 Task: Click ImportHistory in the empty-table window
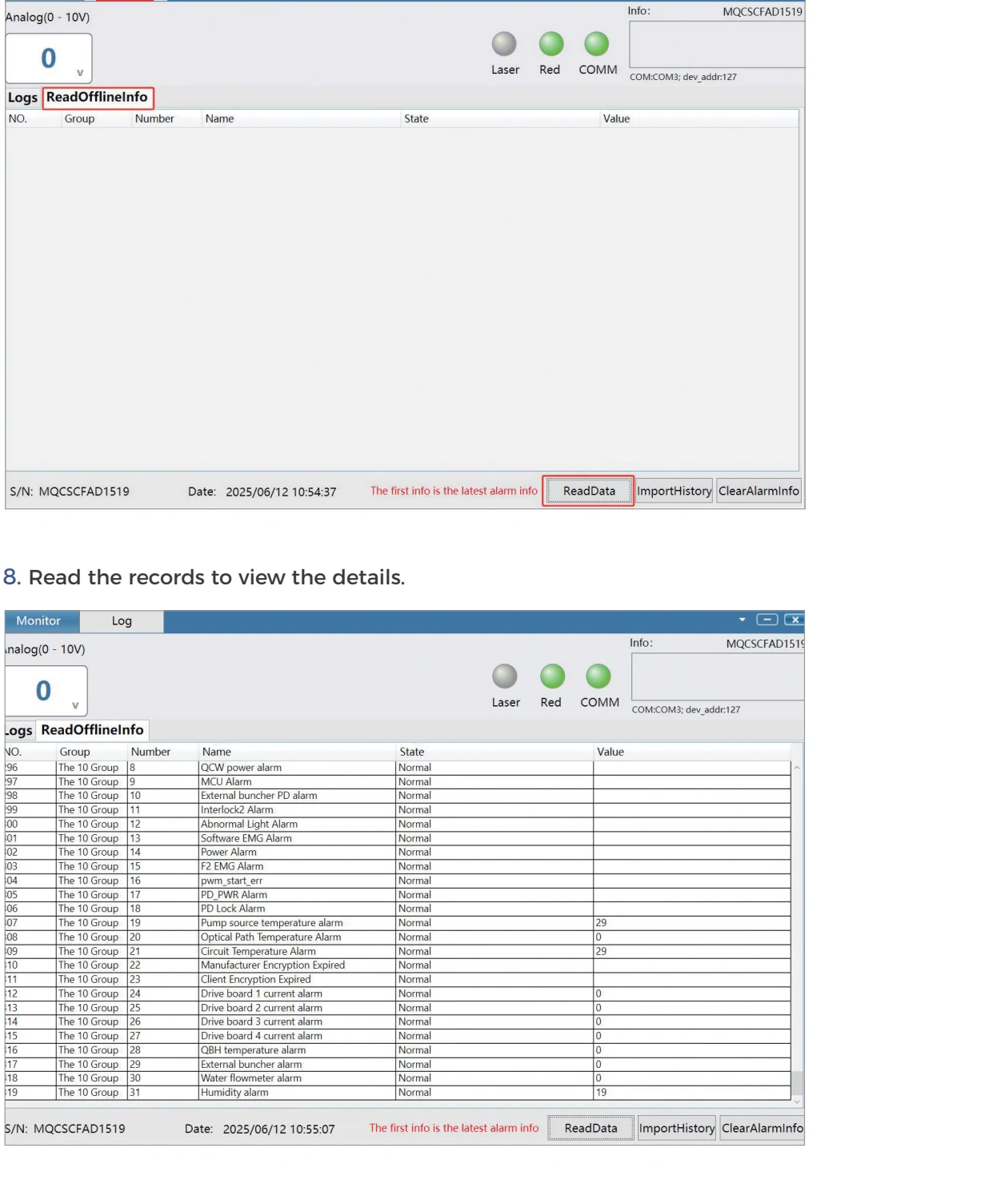(675, 491)
